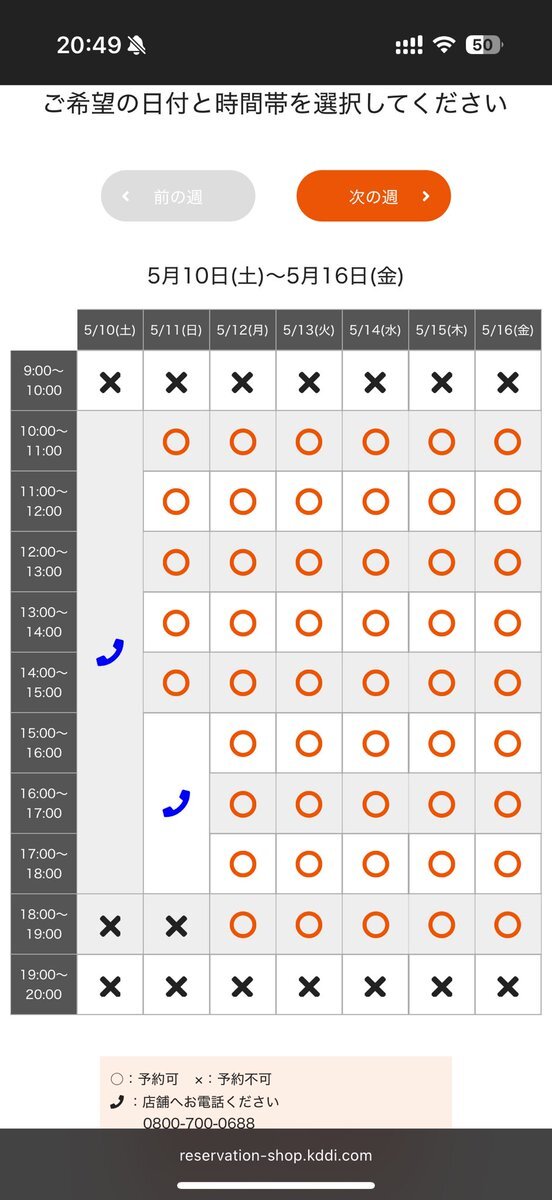Tap the battery indicator in status bar
Screen dimensions: 552x1200
coord(485,45)
